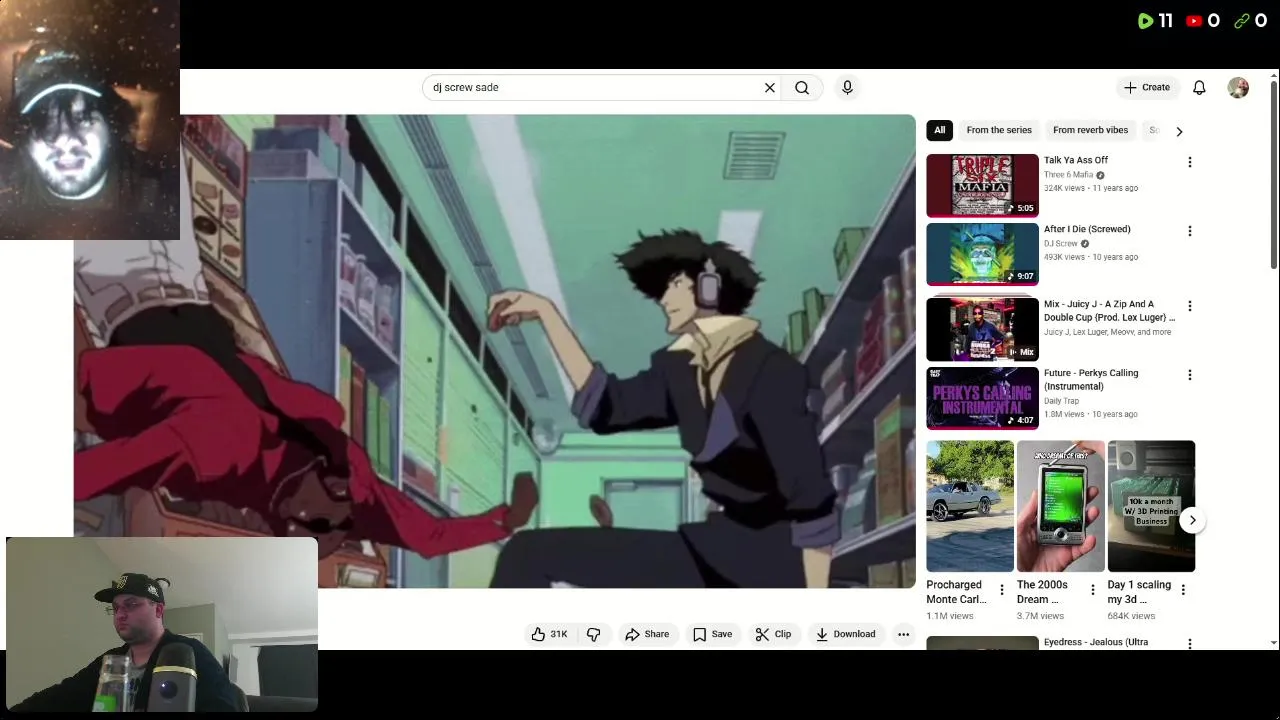Show more filter chips with right arrow

(1179, 131)
